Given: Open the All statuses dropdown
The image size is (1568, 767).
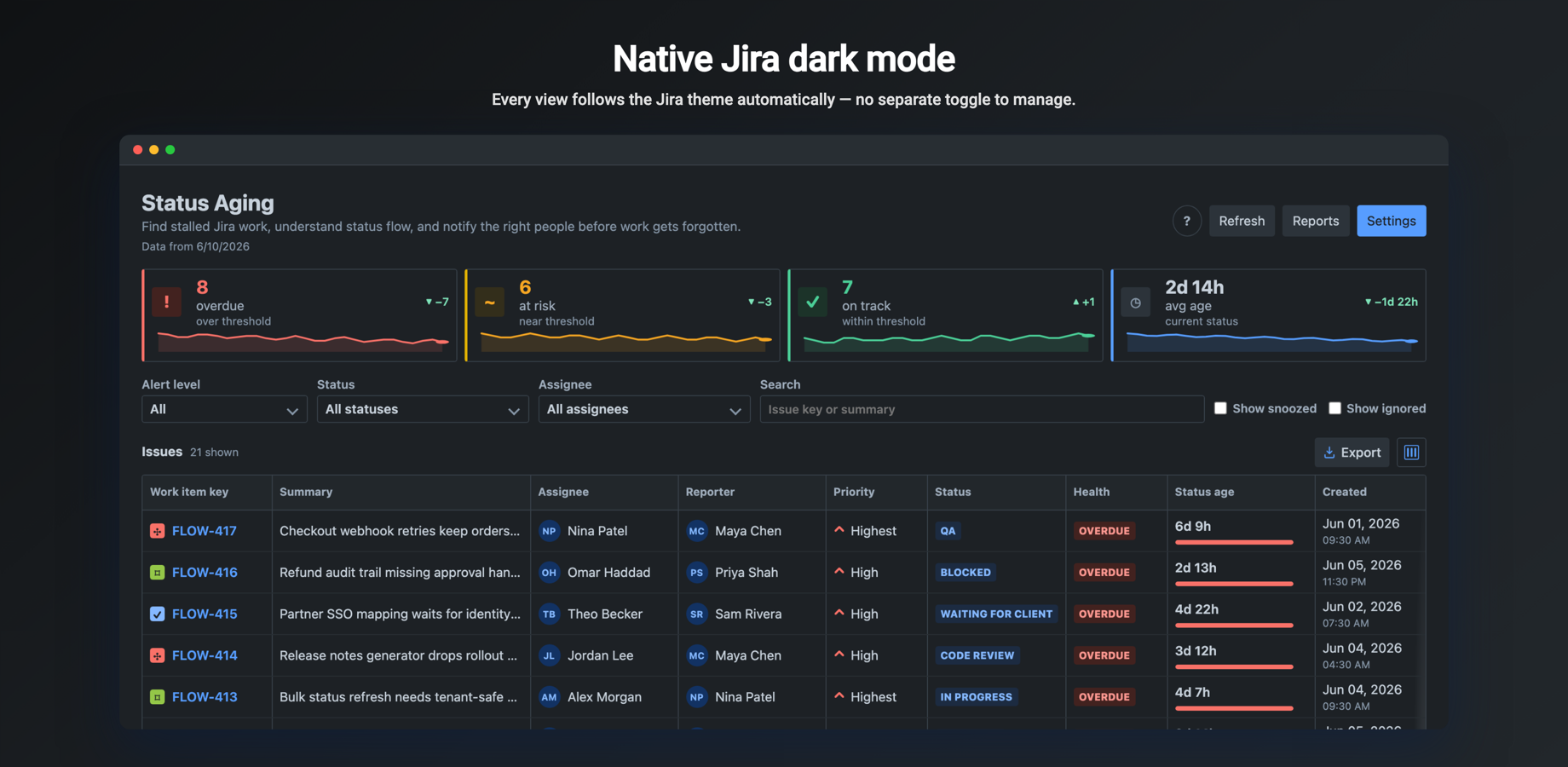Looking at the screenshot, I should [x=423, y=409].
